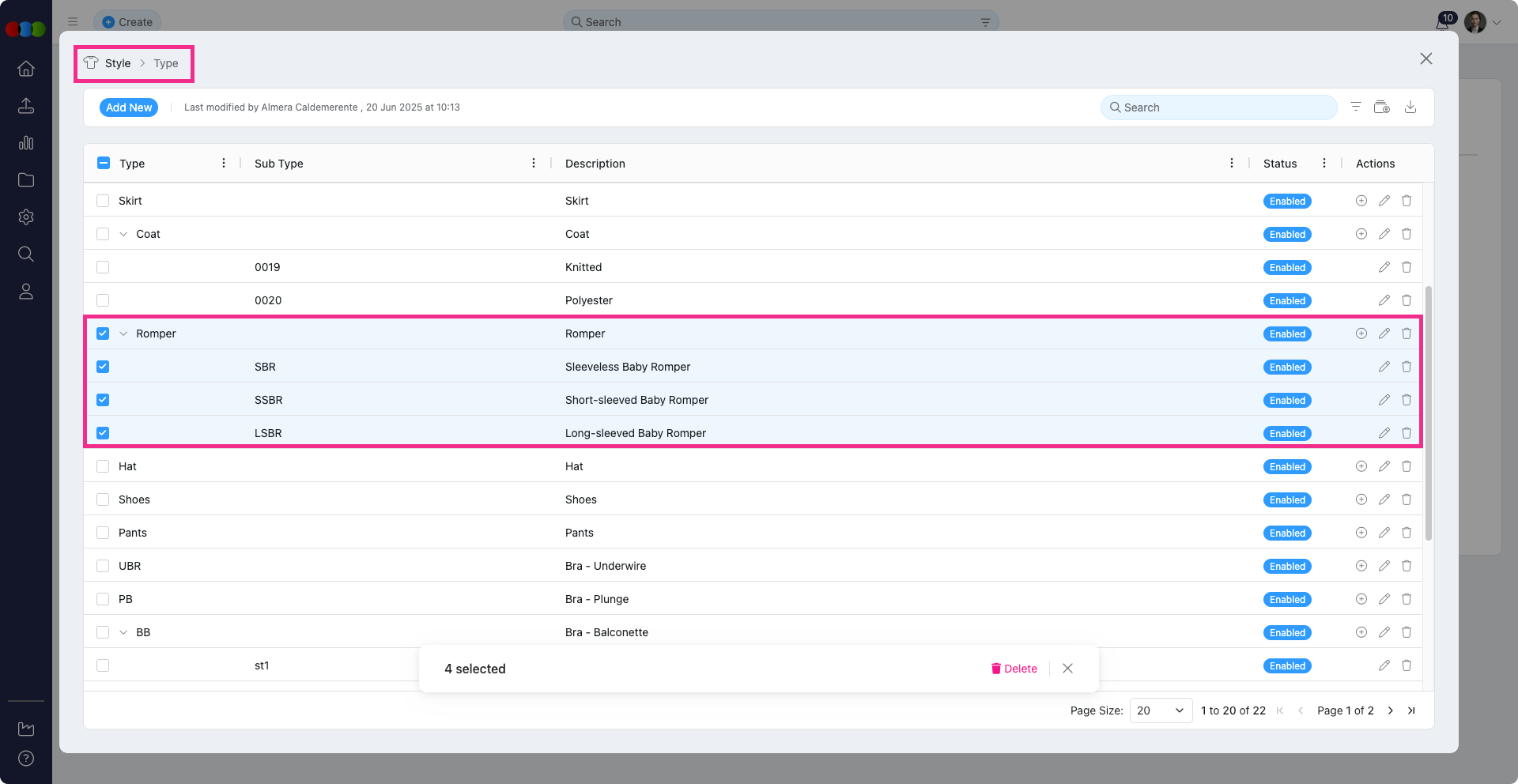Check the Coat row checkbox
Image resolution: width=1518 pixels, height=784 pixels.
103,234
